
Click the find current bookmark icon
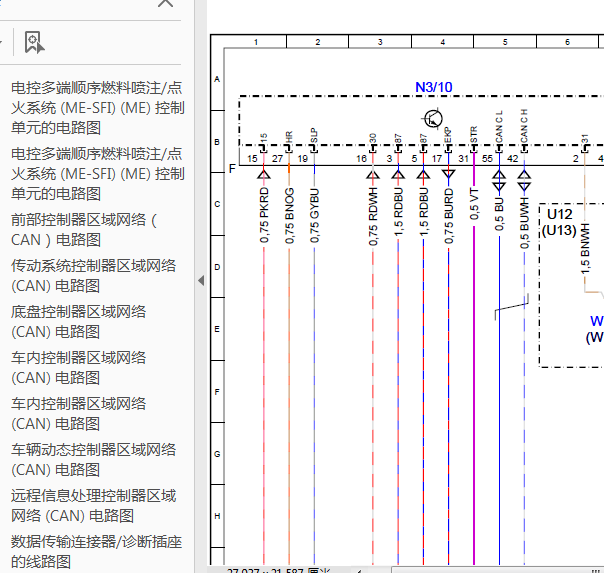(34, 42)
